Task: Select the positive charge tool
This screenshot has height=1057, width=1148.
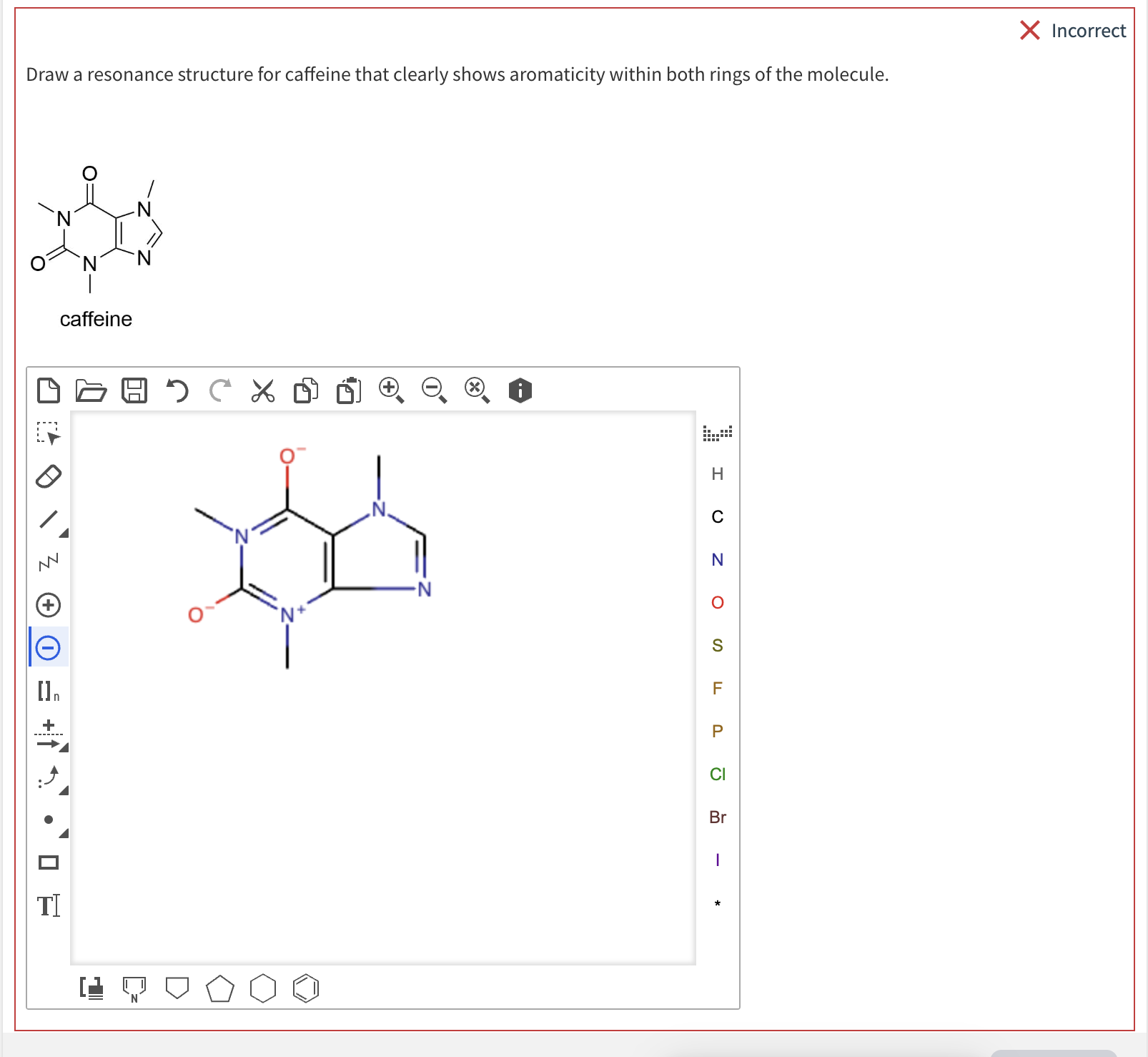Action: click(49, 605)
